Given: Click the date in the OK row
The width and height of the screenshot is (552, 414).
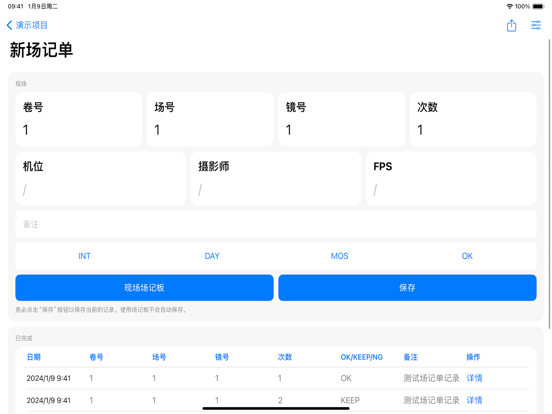Looking at the screenshot, I should pyautogui.click(x=49, y=378).
